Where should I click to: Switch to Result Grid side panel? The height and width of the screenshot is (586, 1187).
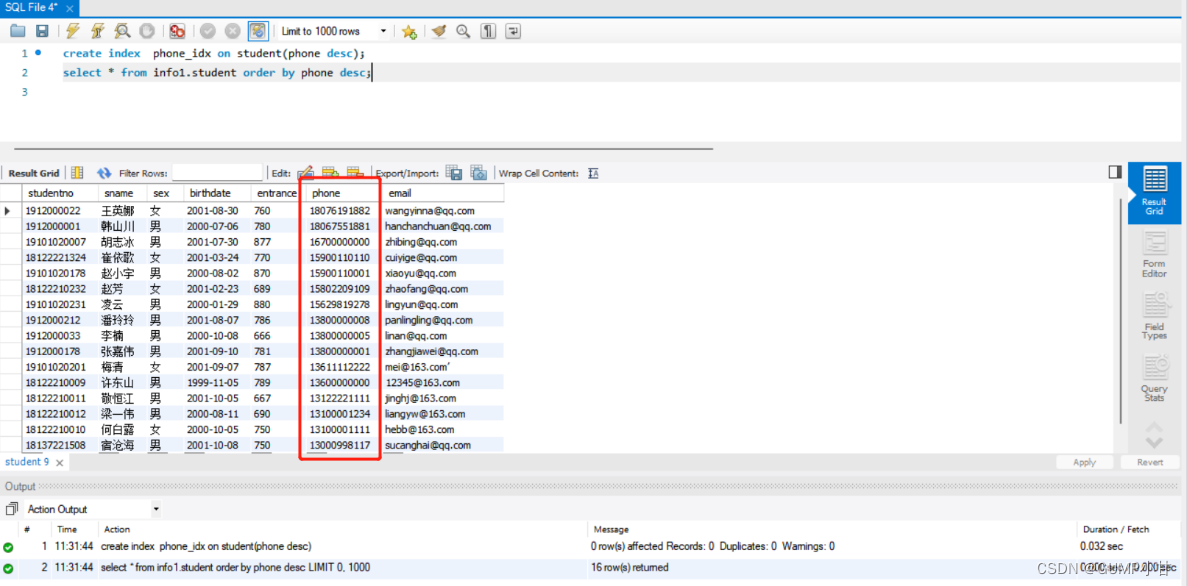point(1154,192)
